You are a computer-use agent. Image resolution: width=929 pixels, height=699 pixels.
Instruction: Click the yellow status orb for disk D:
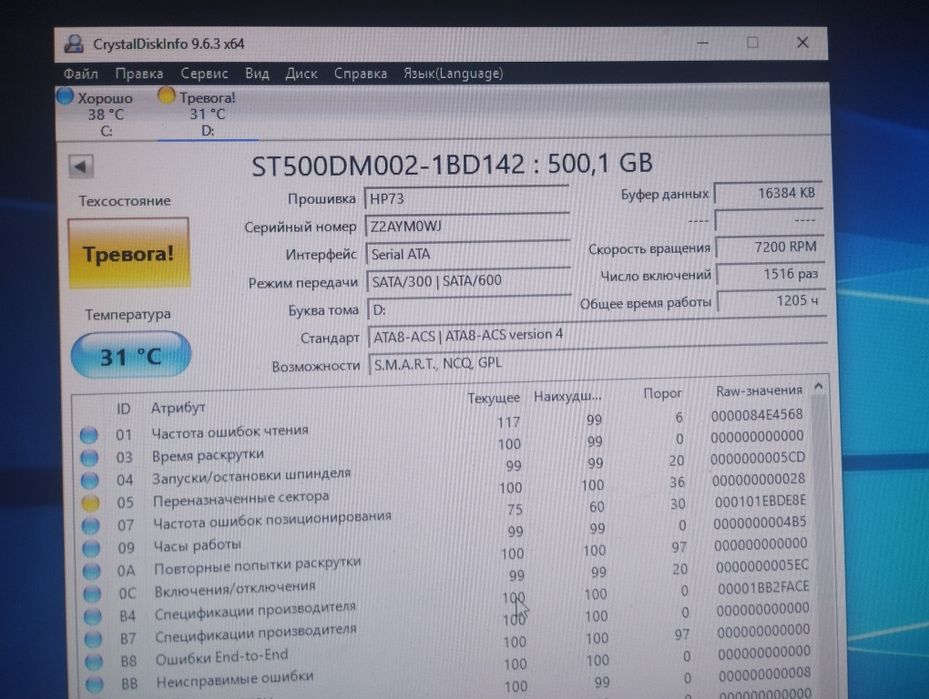tap(166, 95)
